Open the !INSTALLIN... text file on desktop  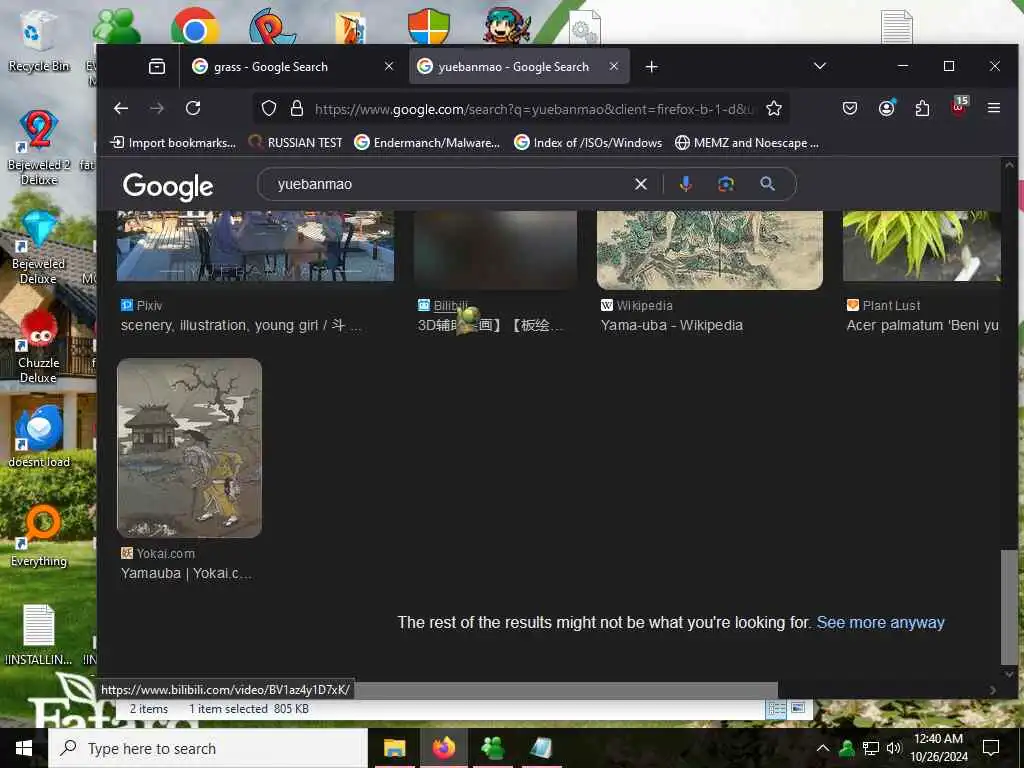(39, 635)
